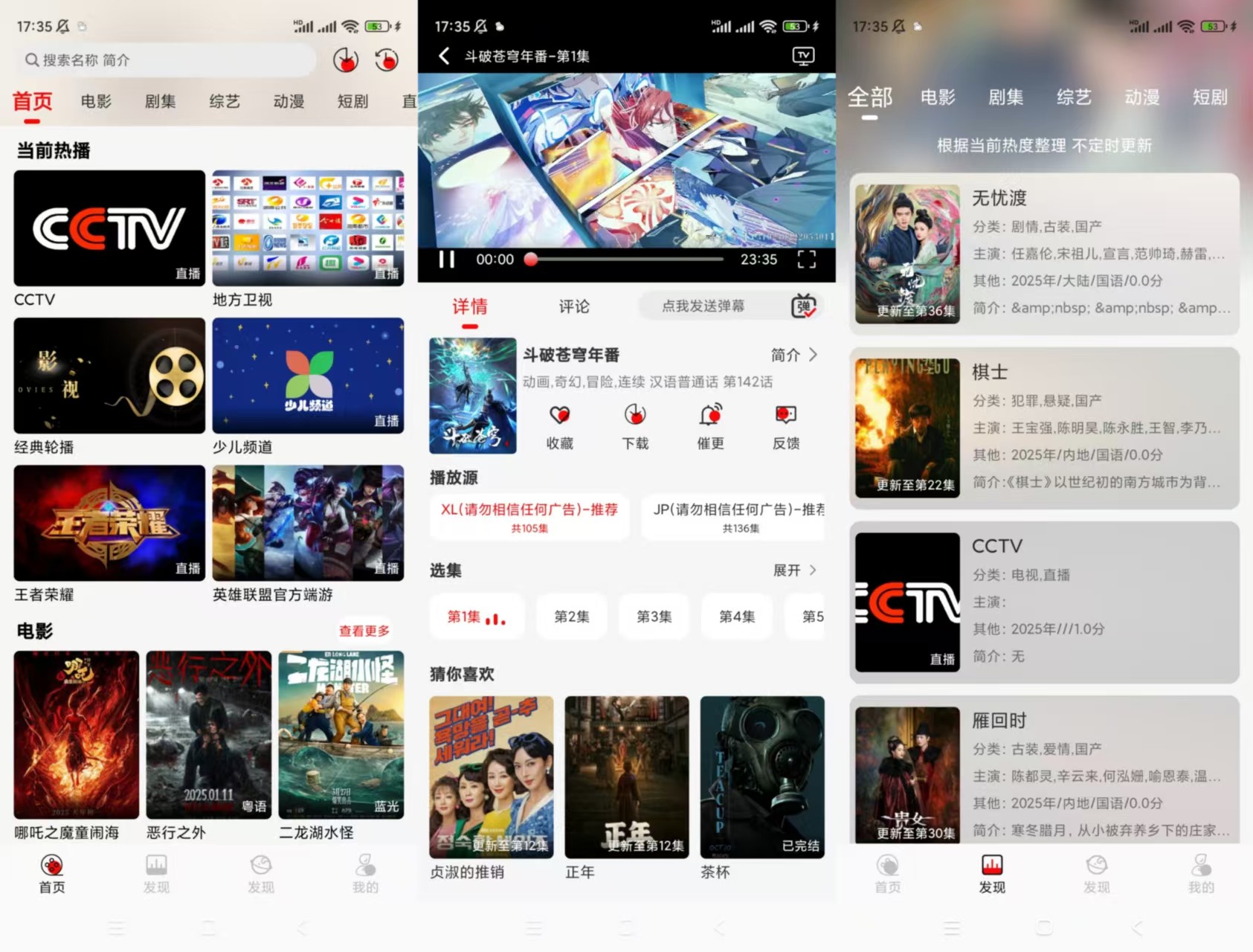Switch to the 动漫 tab on the left screen

tap(289, 101)
